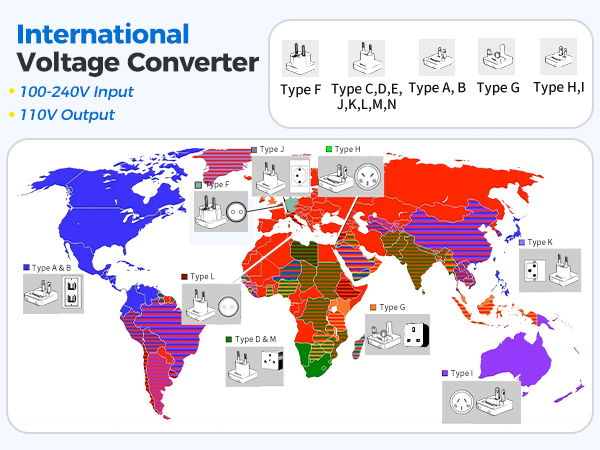Click the orange Type G color swatch
600x450 pixels.
coord(373,307)
